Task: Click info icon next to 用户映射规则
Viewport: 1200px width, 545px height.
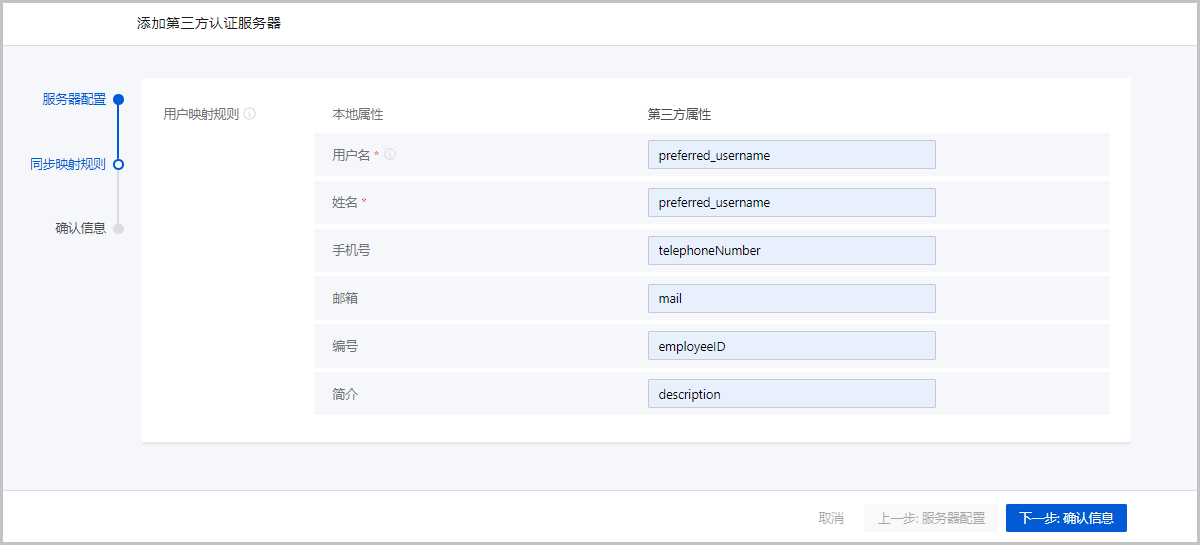Action: tap(250, 114)
